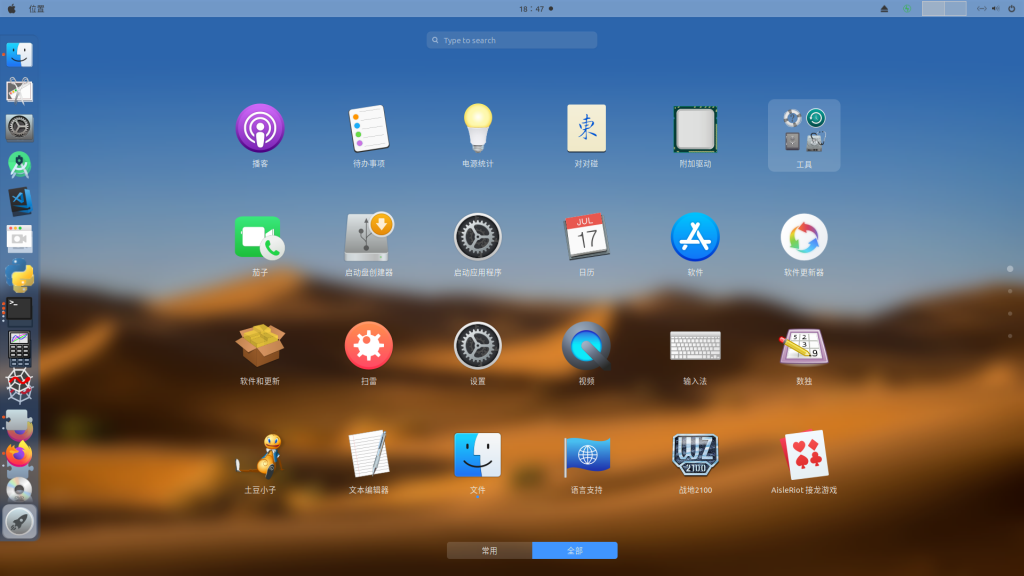Open 启动应用程序 startup applications
Viewport: 1024px width, 576px height.
[477, 238]
